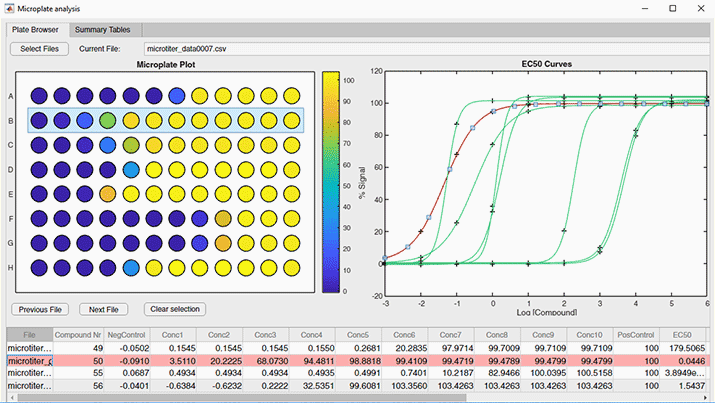This screenshot has height=403, width=715.
Task: Pick the orange well in row F
Action: coord(224,218)
